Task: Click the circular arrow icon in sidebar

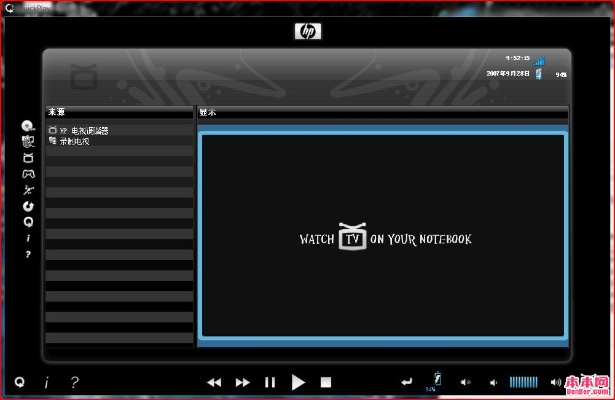Action: [28, 206]
